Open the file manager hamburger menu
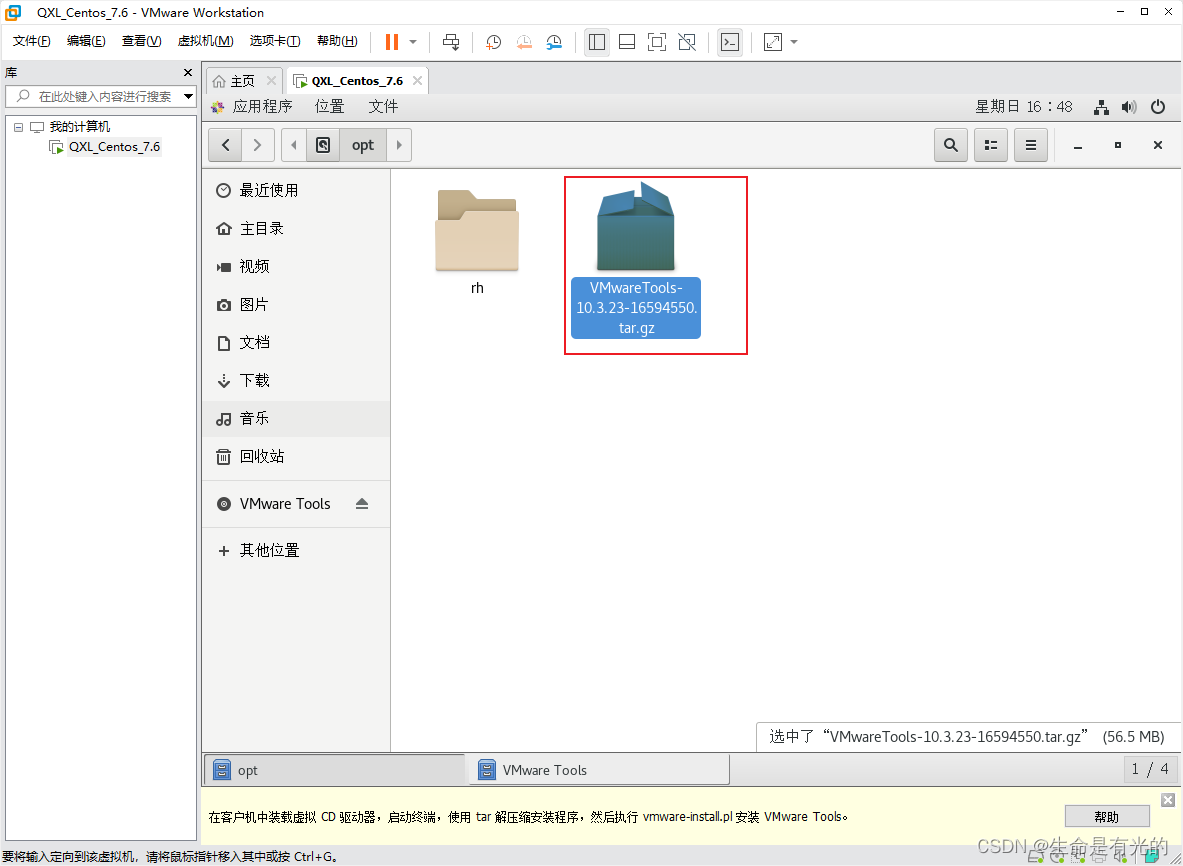The height and width of the screenshot is (866, 1183). [1031, 145]
